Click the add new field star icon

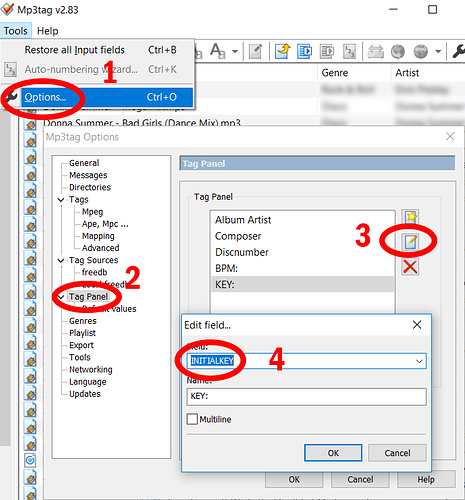click(x=410, y=218)
